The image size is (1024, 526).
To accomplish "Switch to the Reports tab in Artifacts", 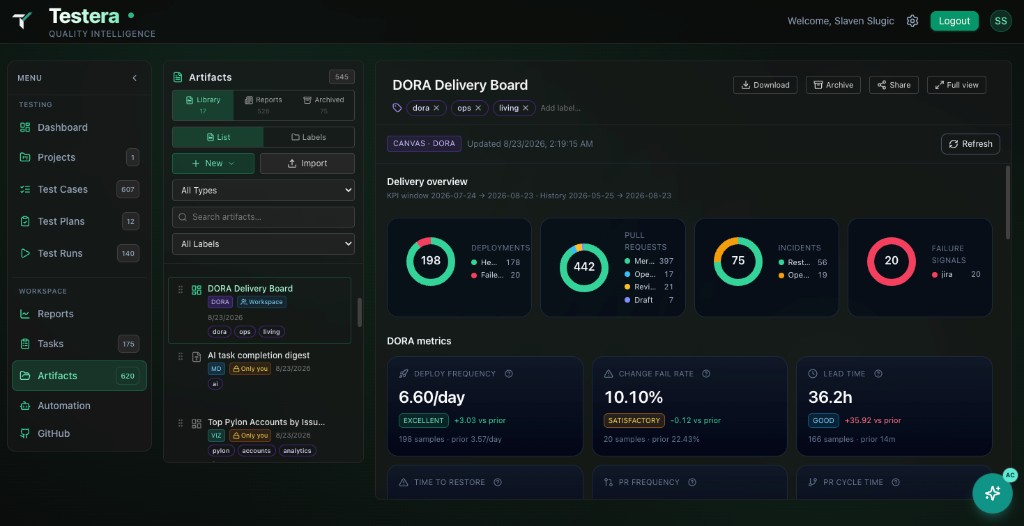I will 263,105.
